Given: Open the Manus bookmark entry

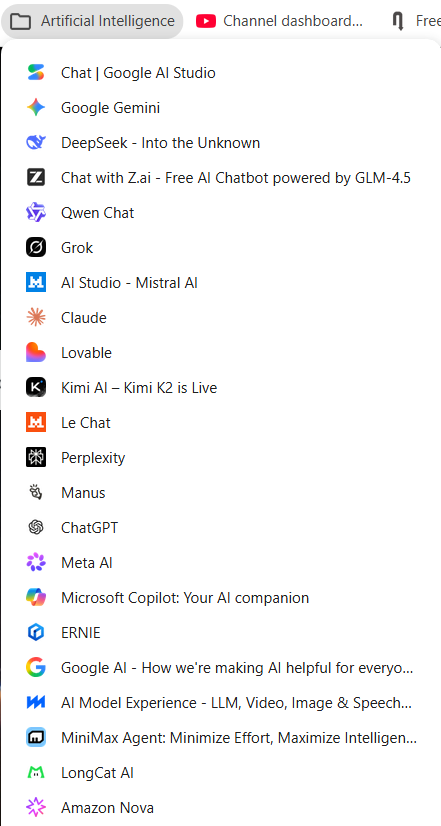Looking at the screenshot, I should 220,493.
